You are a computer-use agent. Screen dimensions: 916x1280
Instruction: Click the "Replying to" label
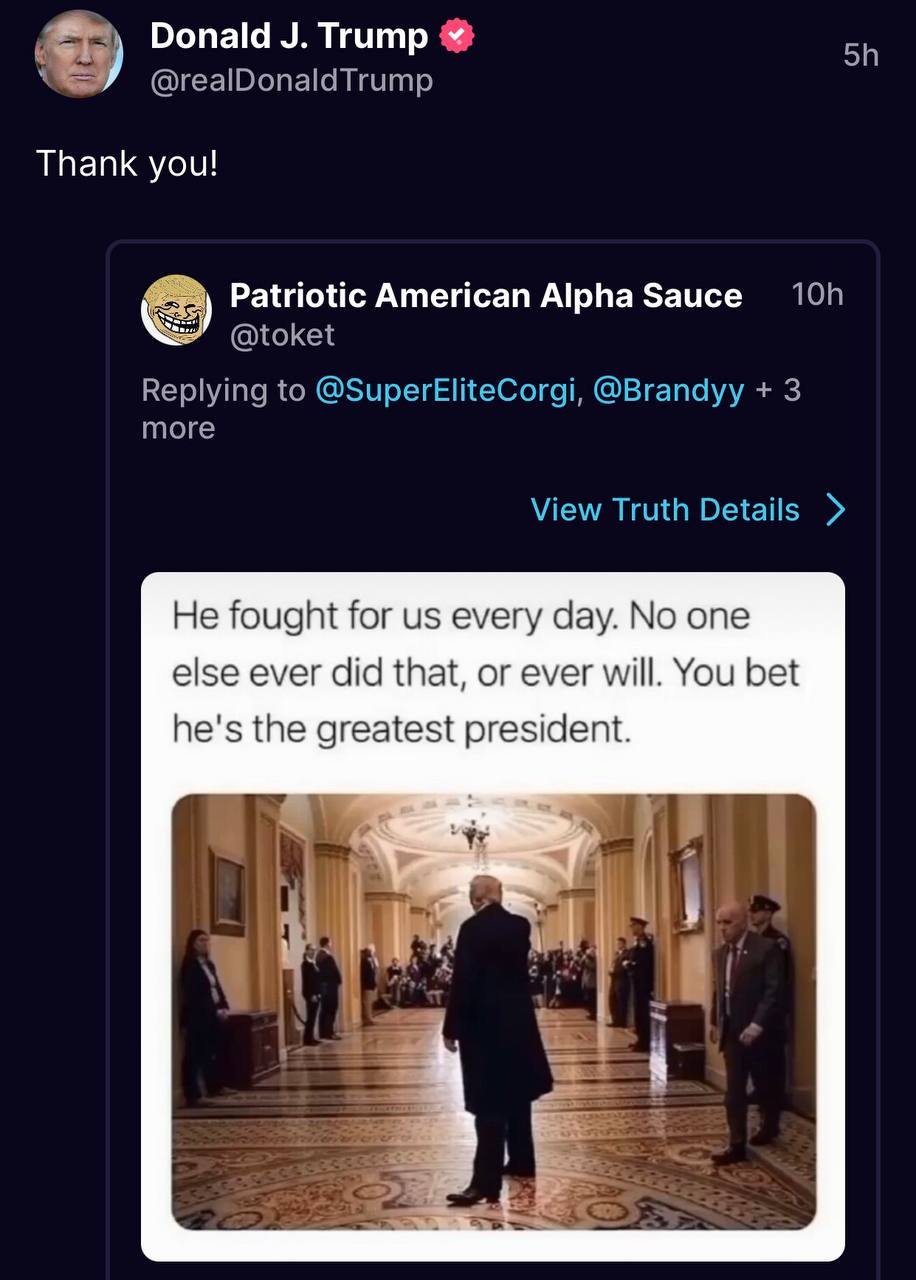[x=223, y=390]
